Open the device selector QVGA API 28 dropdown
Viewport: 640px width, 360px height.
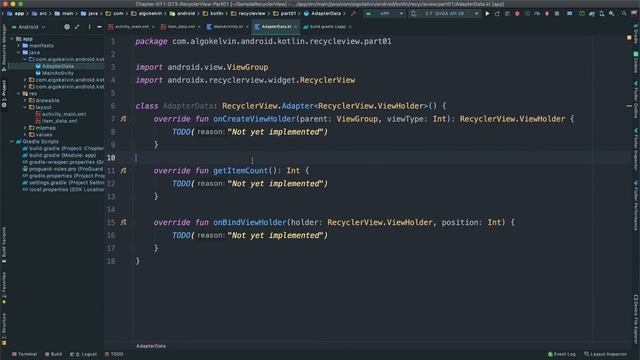(445, 13)
